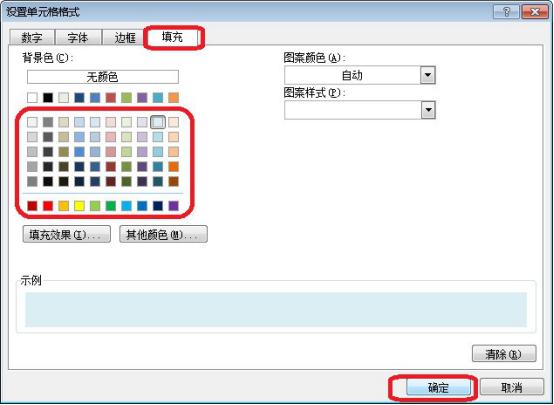Expand the 图案颜色 dropdown arrow
Image resolution: width=554 pixels, height=405 pixels.
[428, 75]
